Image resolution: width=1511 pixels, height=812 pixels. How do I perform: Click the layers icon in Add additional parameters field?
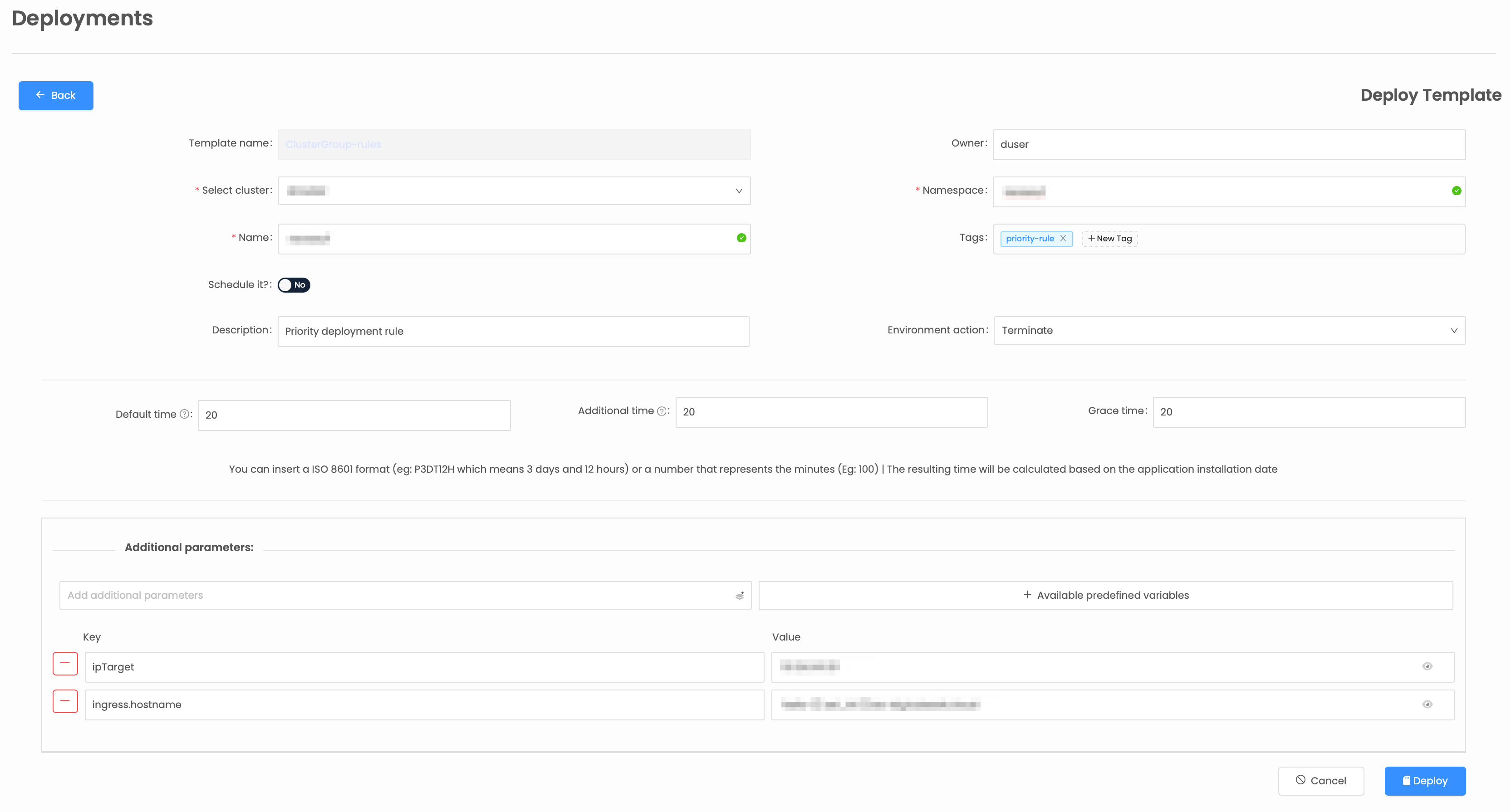(x=739, y=595)
